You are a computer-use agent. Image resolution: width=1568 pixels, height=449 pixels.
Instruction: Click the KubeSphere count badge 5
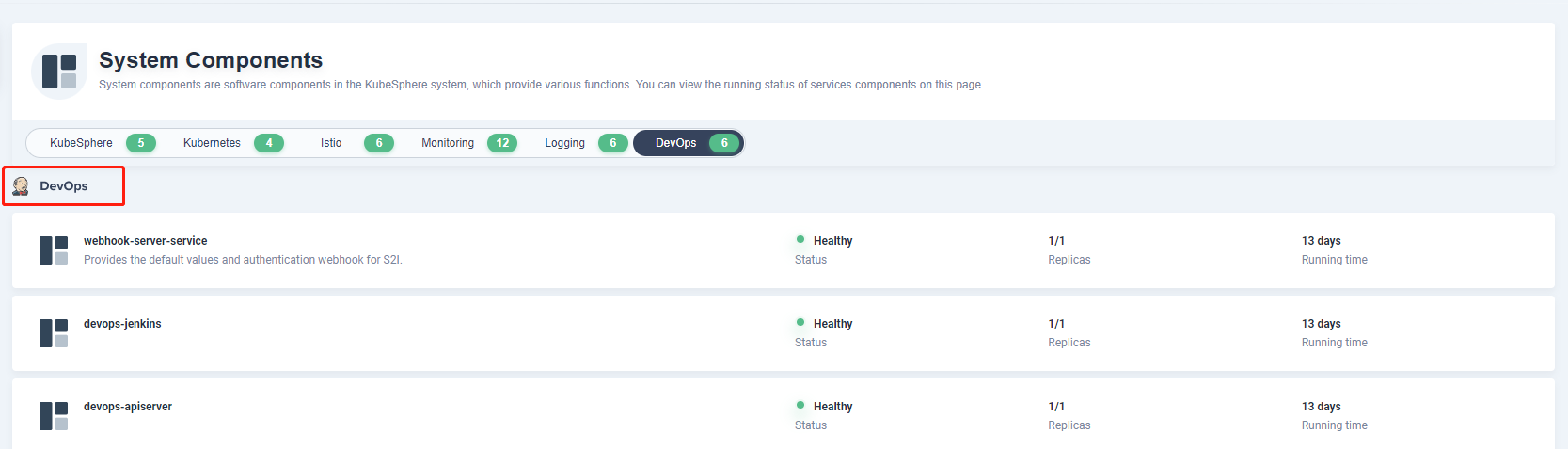[x=141, y=143]
